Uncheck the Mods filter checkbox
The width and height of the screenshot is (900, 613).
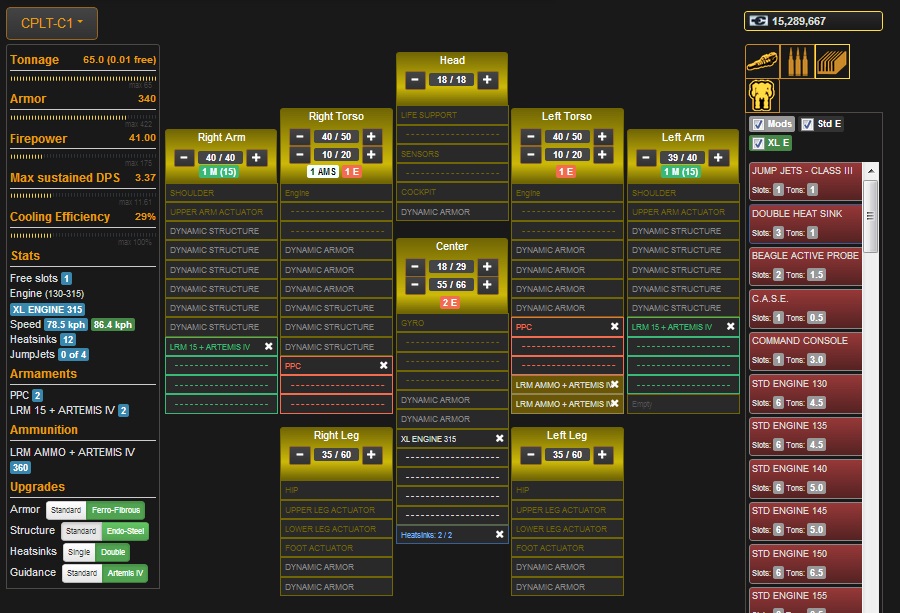coord(758,124)
